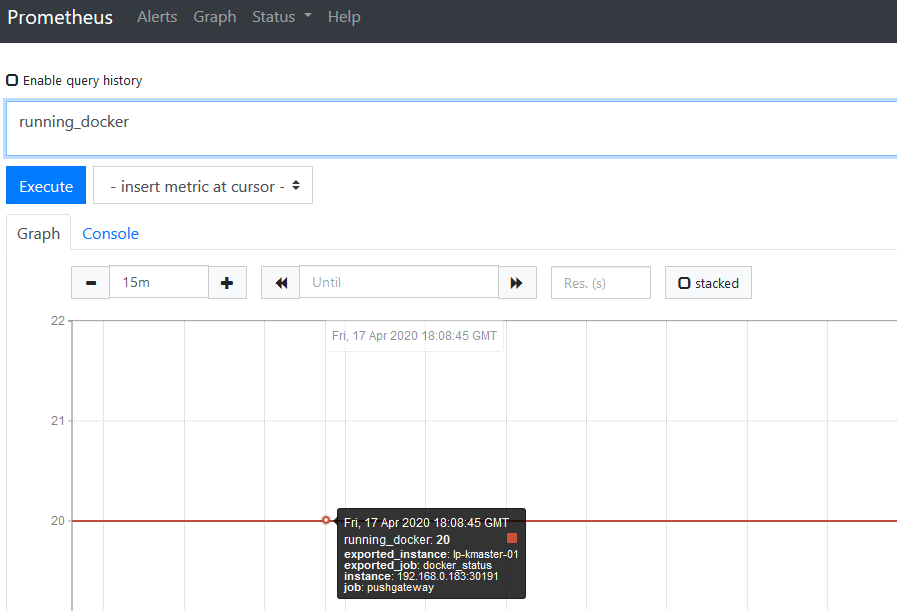Image resolution: width=897 pixels, height=611 pixels.
Task: Go to the Graph navigation link
Action: pos(215,17)
